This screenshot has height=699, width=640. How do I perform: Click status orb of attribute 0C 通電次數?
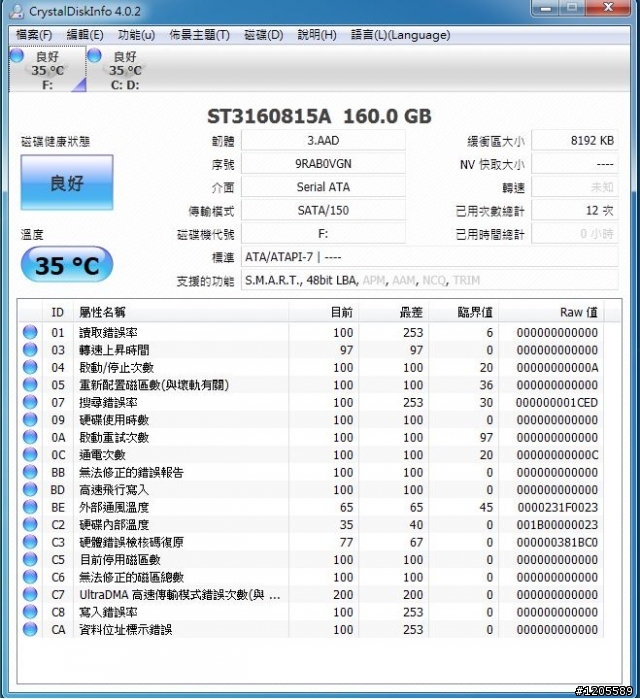tap(30, 454)
